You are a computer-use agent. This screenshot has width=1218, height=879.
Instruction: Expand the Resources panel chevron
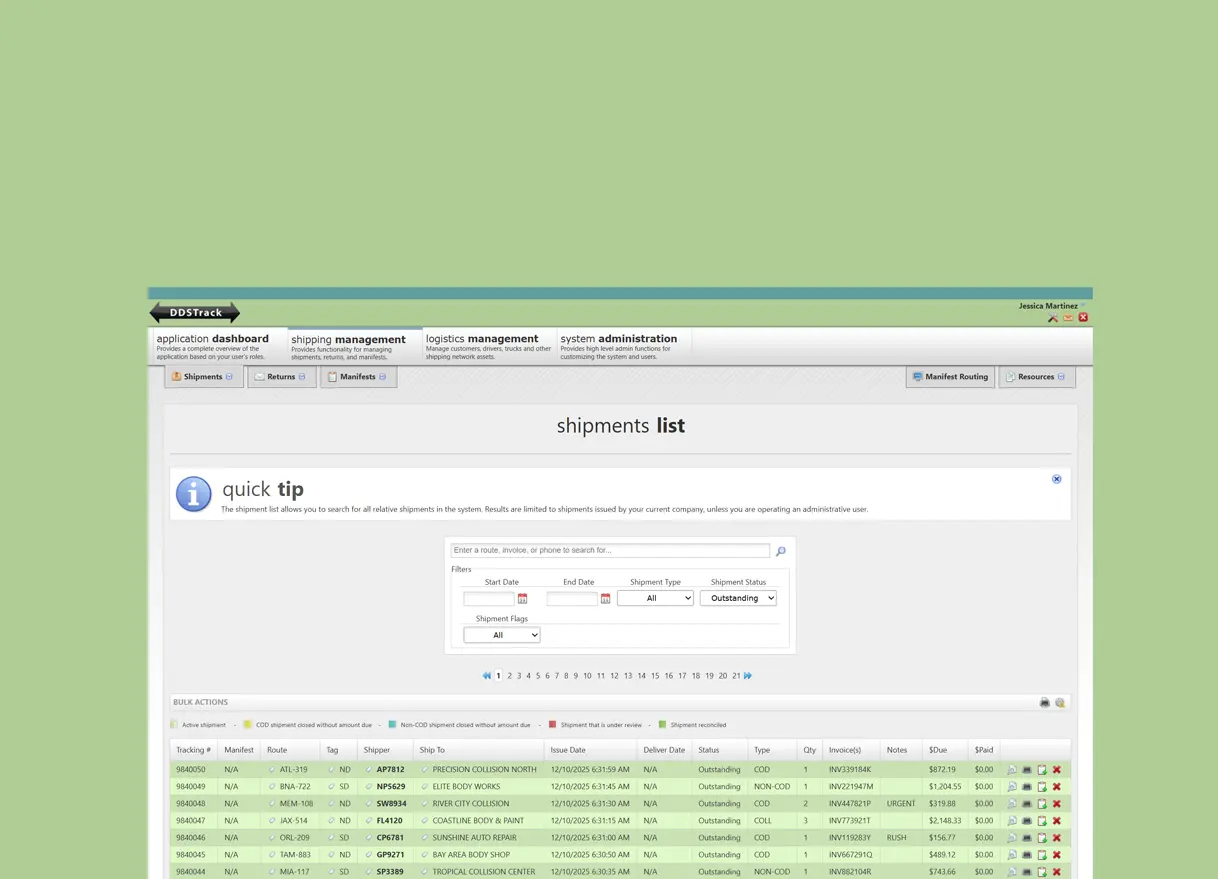click(1059, 376)
